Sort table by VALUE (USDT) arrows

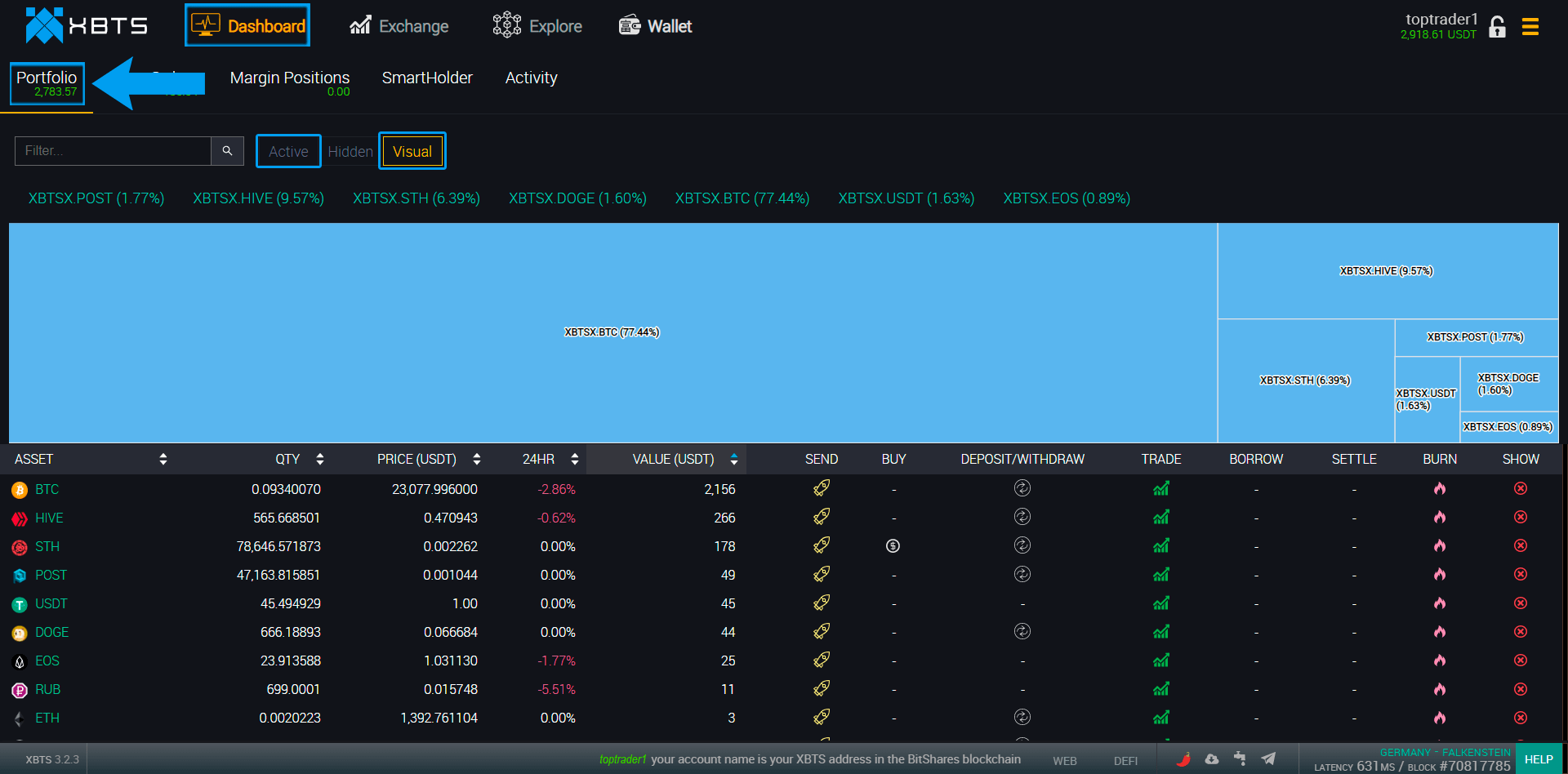pos(734,459)
